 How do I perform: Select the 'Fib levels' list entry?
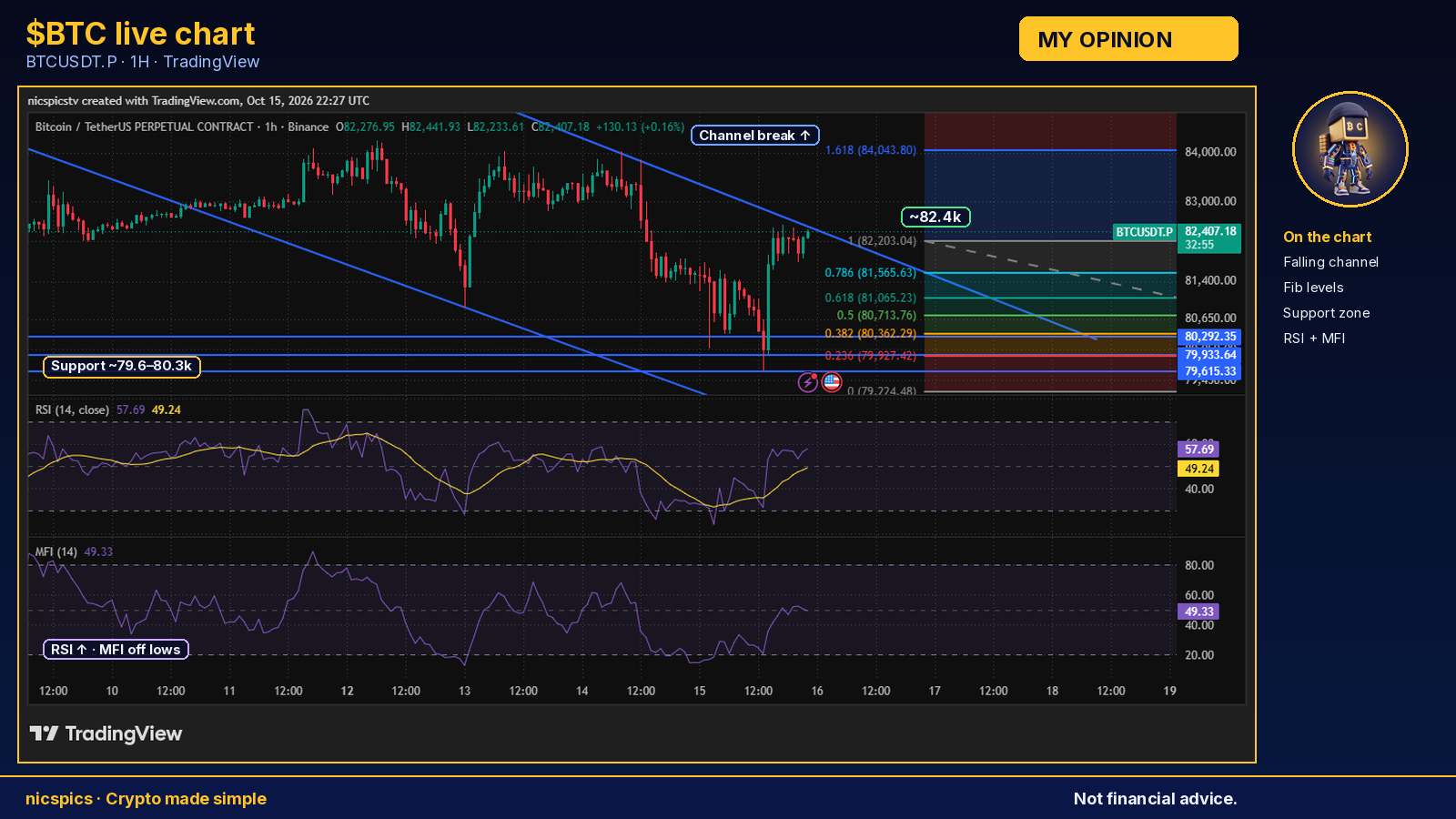(1313, 288)
